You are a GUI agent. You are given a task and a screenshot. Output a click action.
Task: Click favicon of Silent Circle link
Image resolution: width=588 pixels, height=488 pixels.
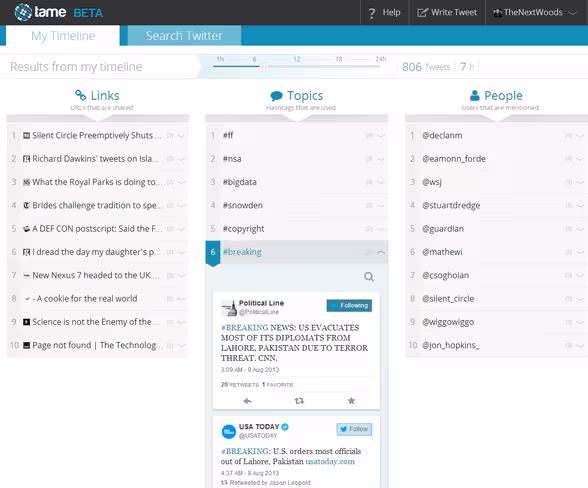coord(26,135)
